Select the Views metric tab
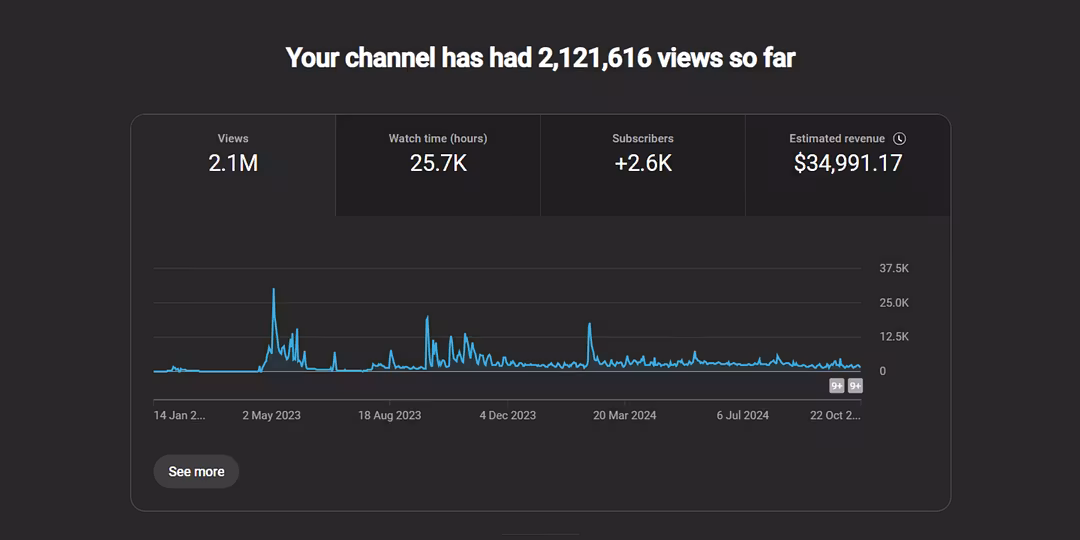1080x540 pixels. click(x=233, y=154)
